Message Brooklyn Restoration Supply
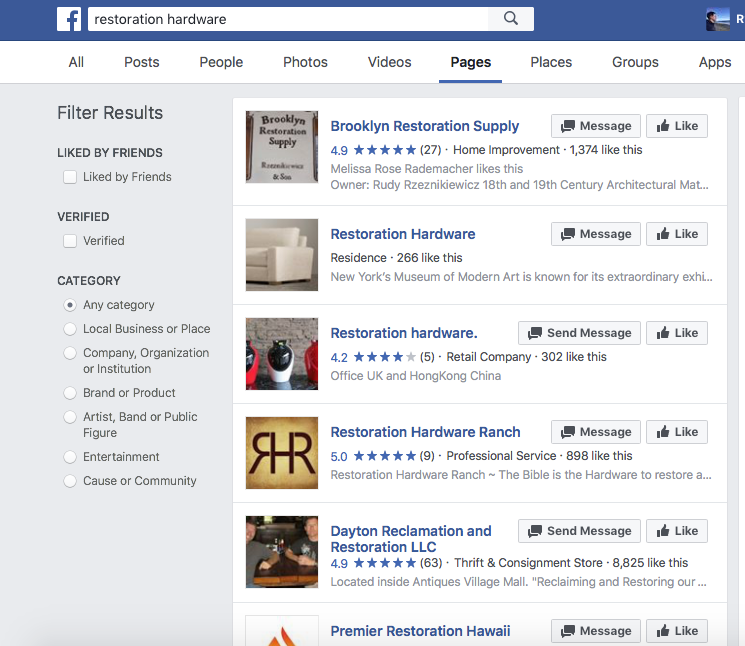Image resolution: width=745 pixels, height=646 pixels. [x=596, y=126]
